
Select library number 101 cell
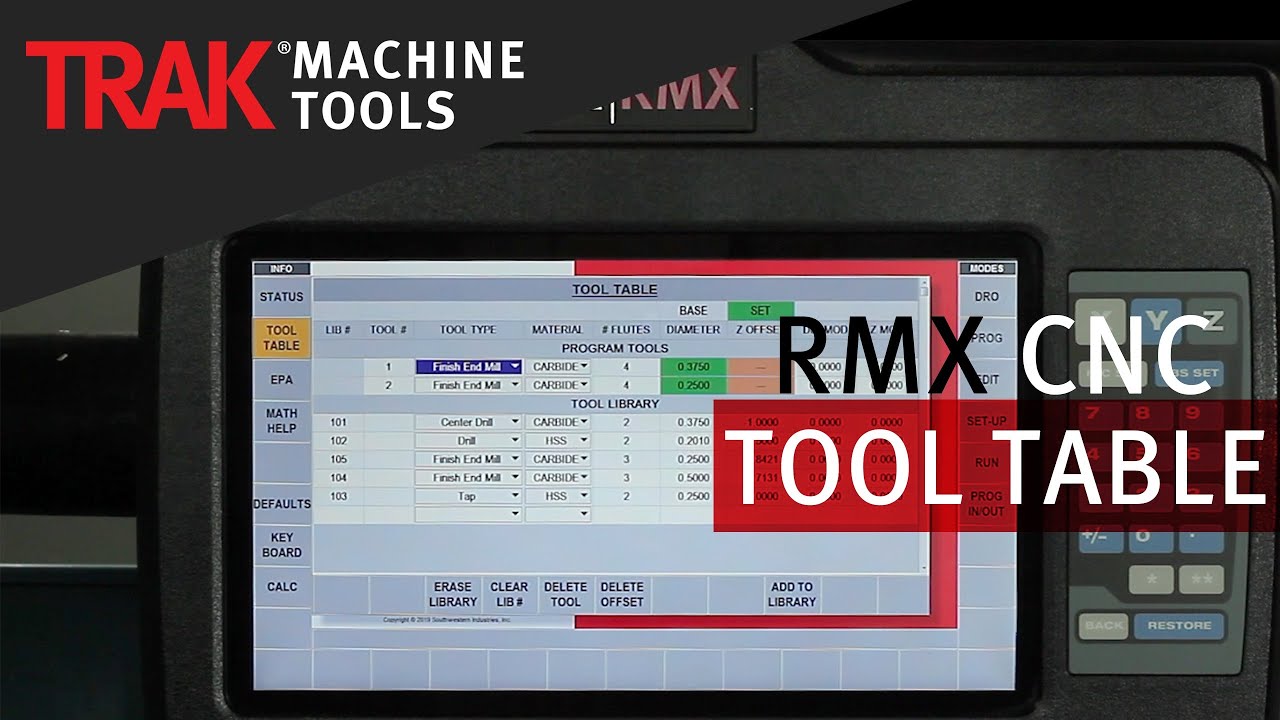338,422
